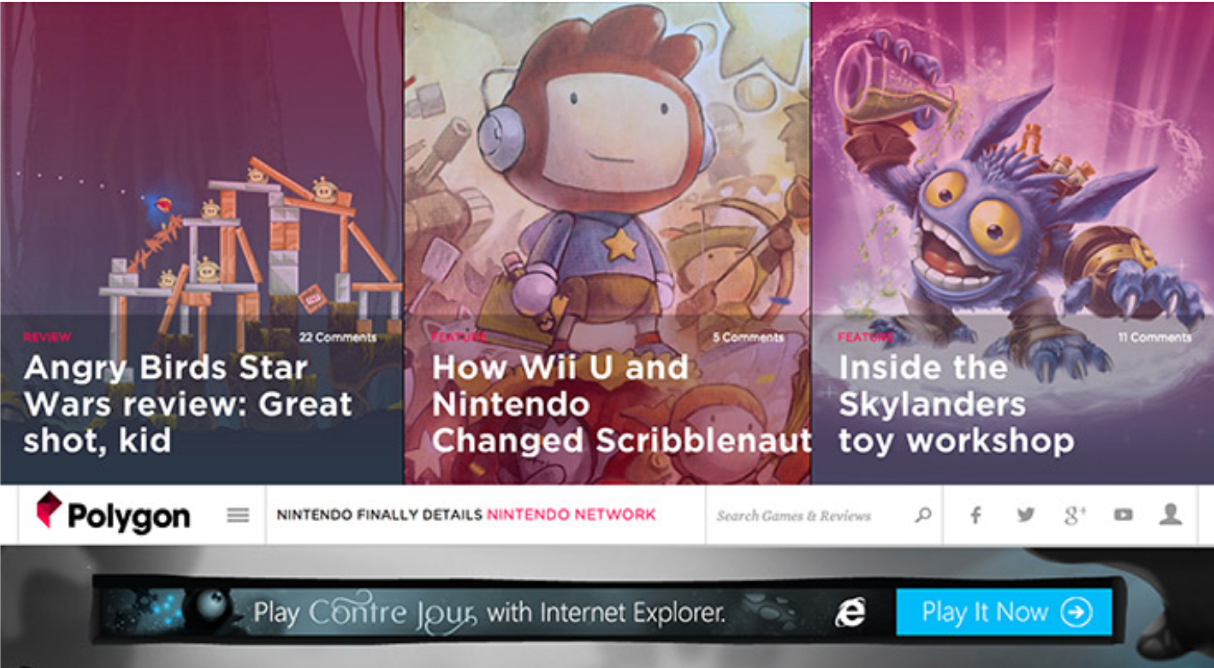Click the search magnifier icon
Image resolution: width=1214 pixels, height=668 pixels.
923,515
